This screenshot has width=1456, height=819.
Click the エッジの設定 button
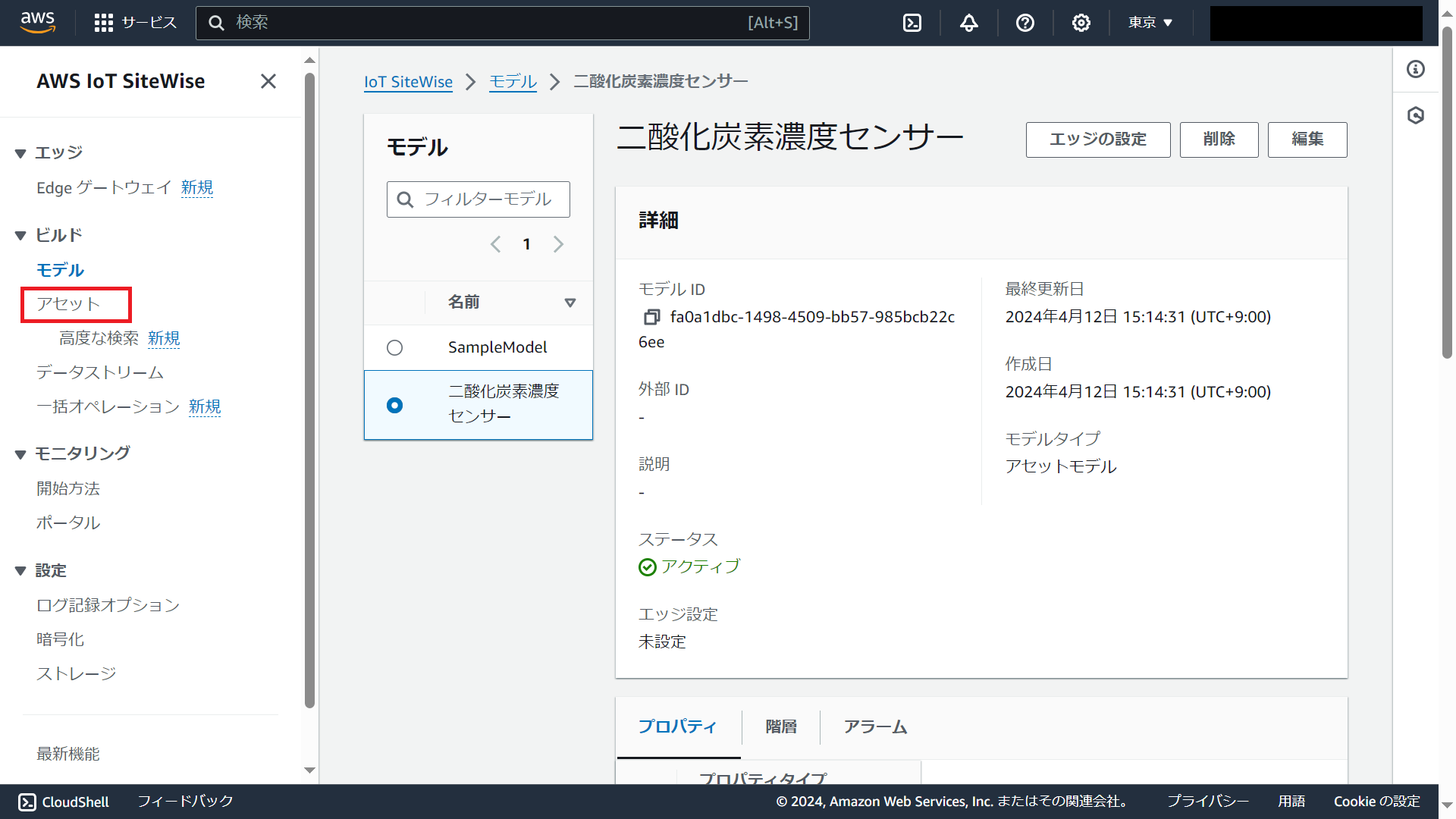coord(1097,140)
